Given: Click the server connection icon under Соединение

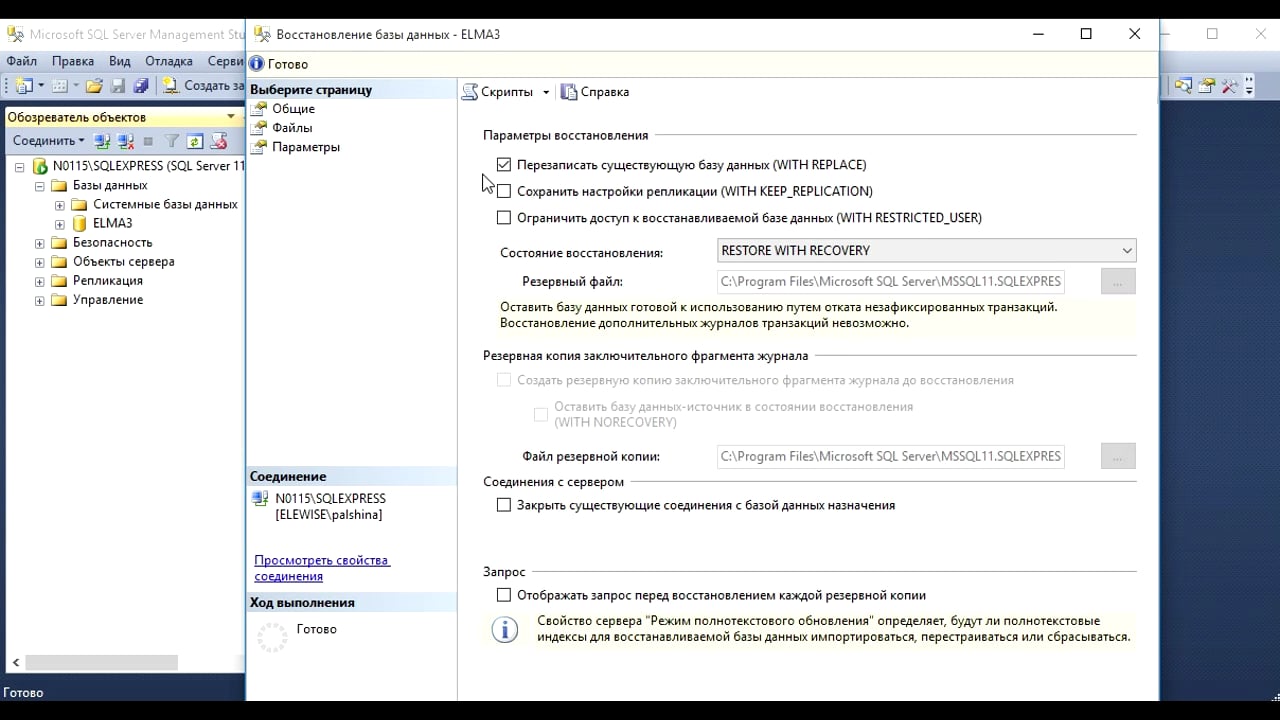Looking at the screenshot, I should [261, 499].
